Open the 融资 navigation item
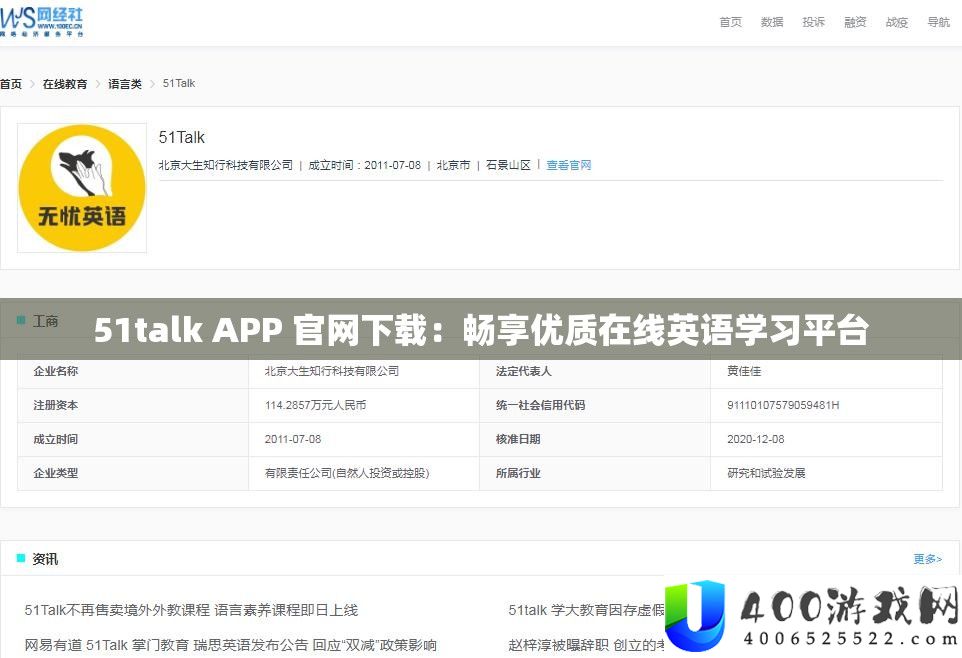The image size is (962, 658). pos(855,22)
